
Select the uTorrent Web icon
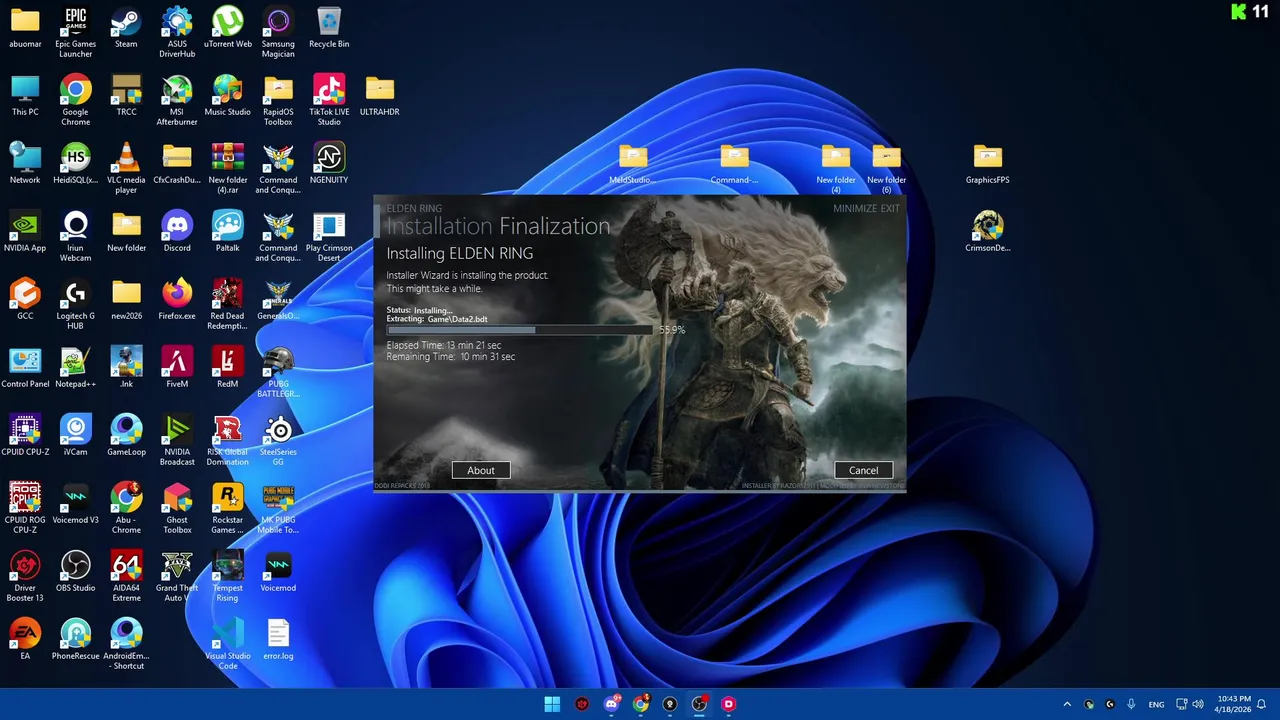click(x=228, y=28)
